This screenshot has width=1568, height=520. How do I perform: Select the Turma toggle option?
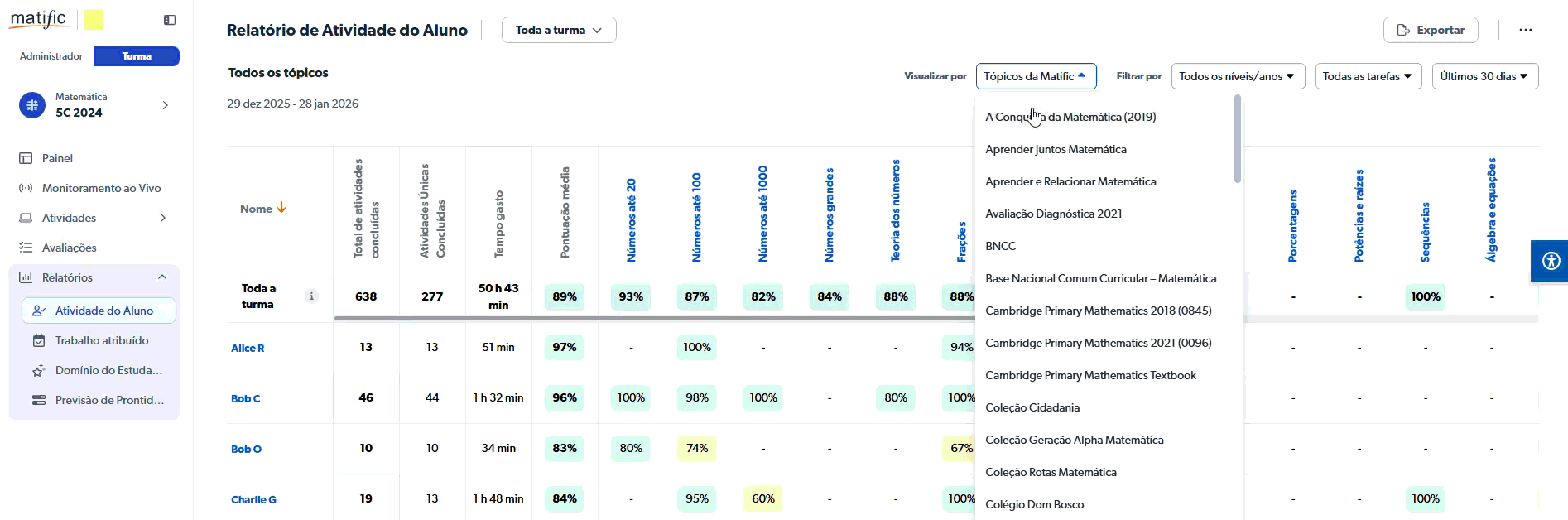click(x=137, y=56)
